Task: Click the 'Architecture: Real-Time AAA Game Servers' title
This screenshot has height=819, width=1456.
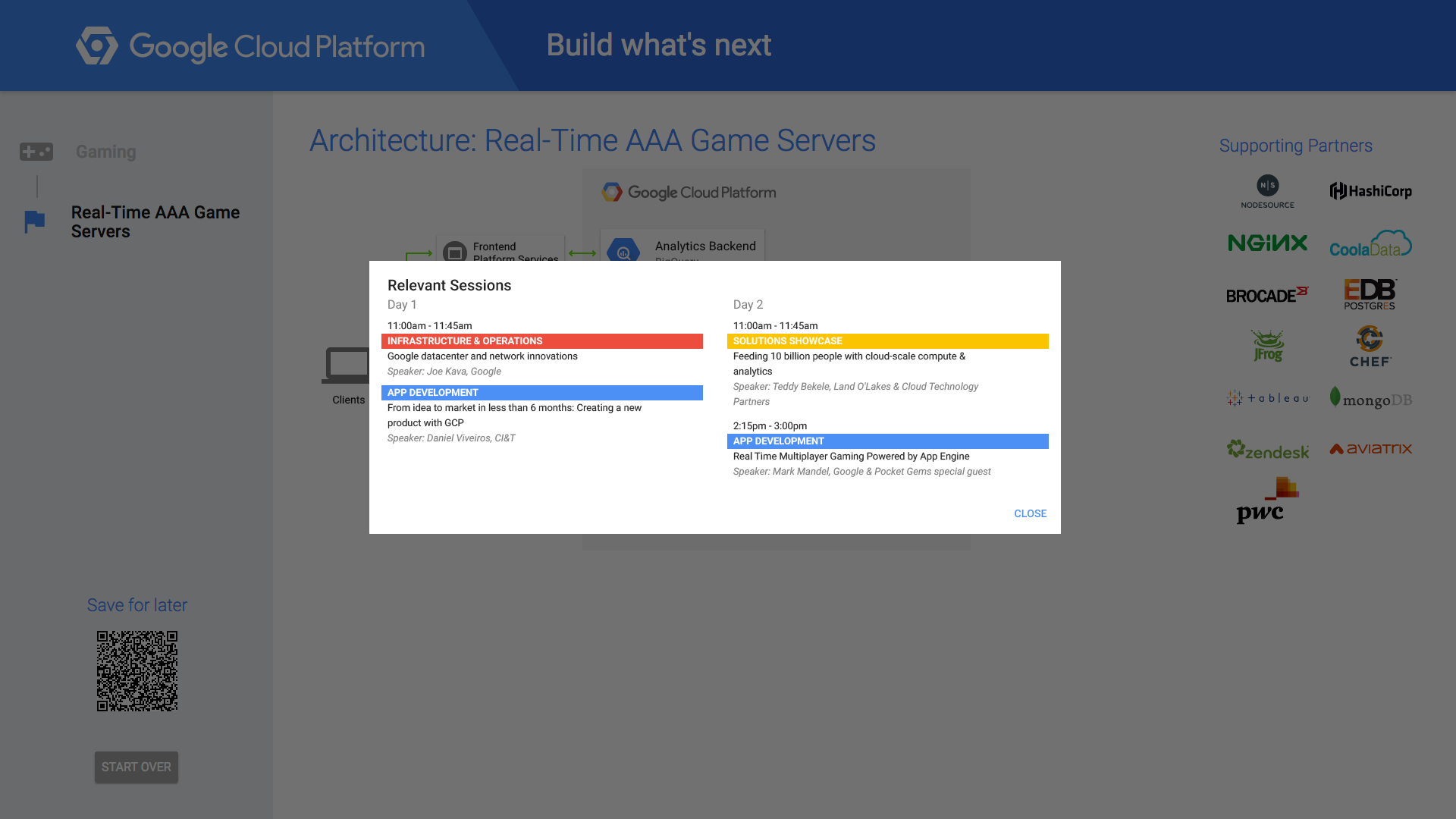Action: click(x=592, y=141)
